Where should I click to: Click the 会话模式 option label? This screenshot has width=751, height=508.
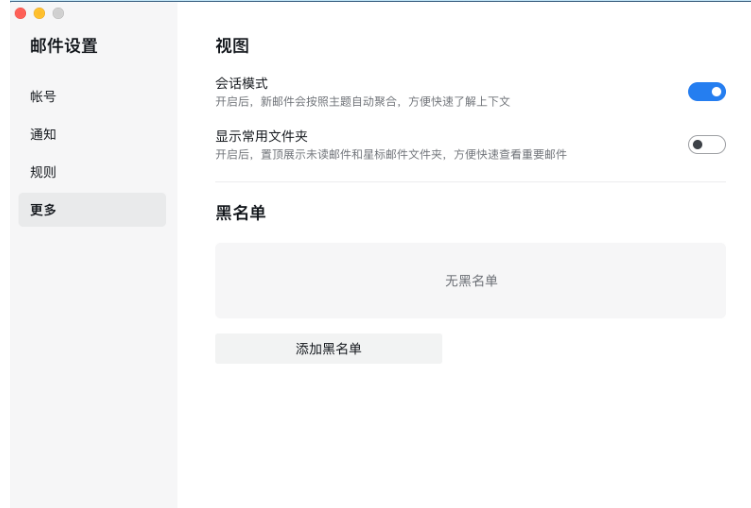click(x=241, y=83)
